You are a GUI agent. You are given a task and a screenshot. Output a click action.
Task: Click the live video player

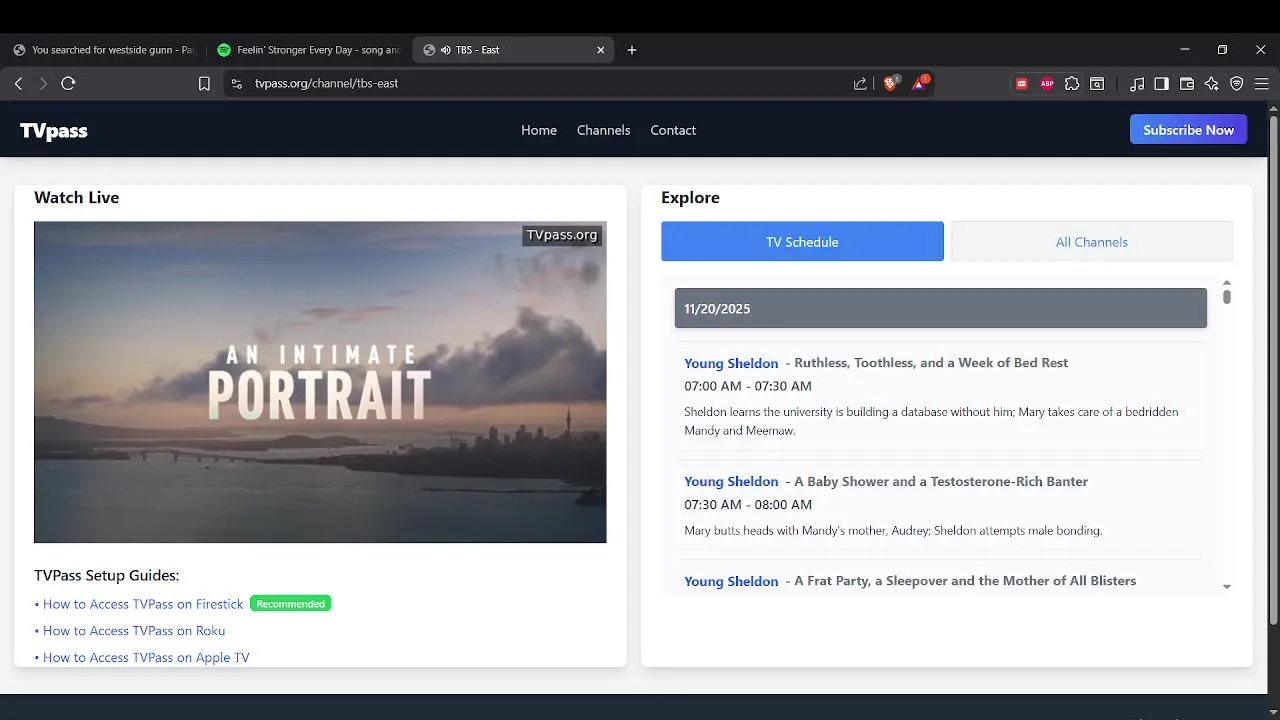(x=320, y=382)
